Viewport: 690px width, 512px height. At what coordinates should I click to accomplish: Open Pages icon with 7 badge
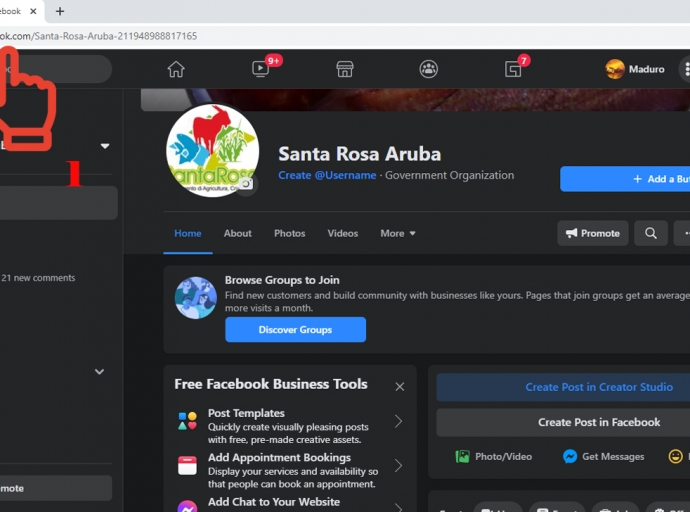513,69
